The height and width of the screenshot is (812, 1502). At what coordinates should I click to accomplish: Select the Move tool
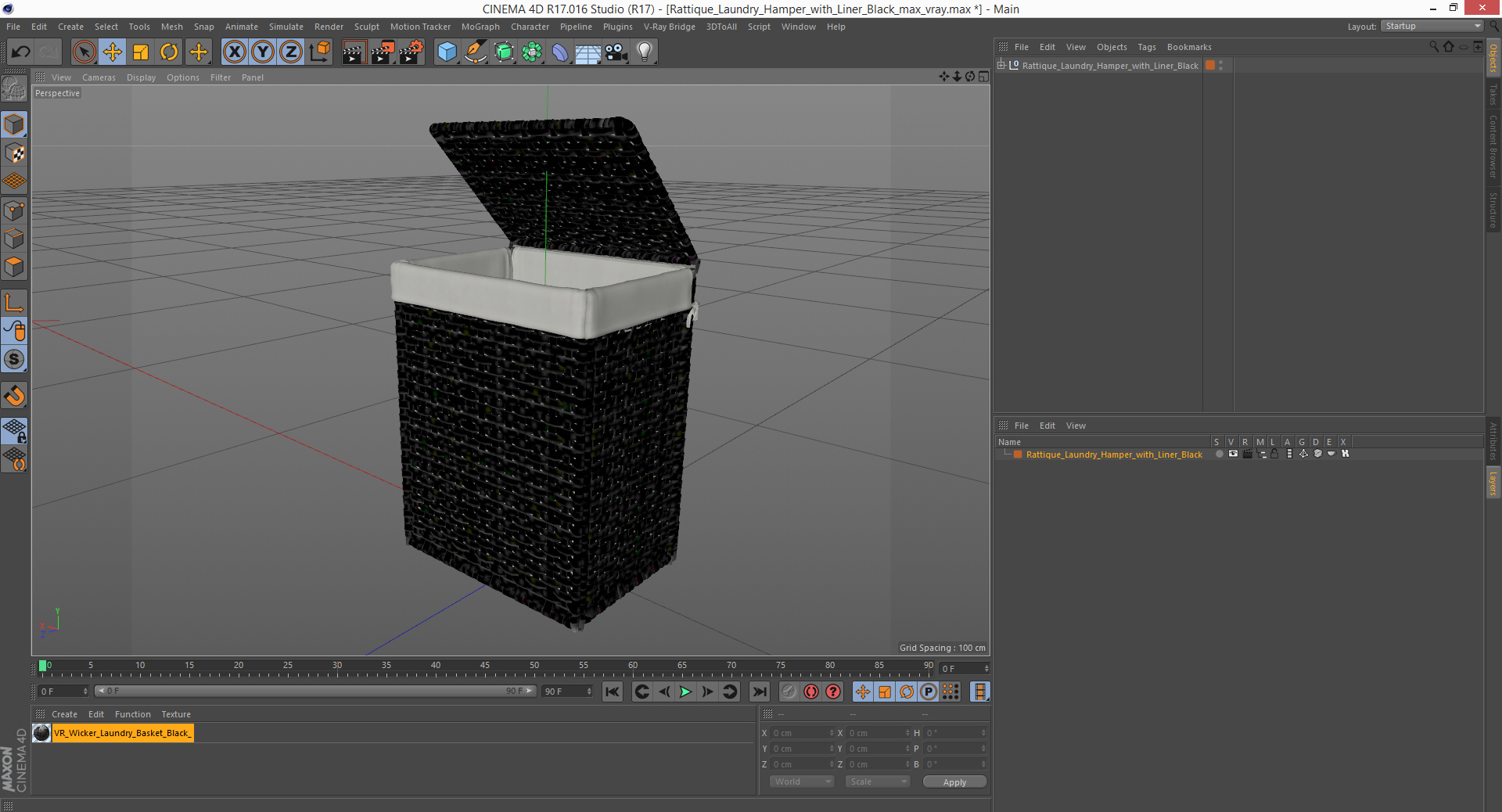point(113,52)
